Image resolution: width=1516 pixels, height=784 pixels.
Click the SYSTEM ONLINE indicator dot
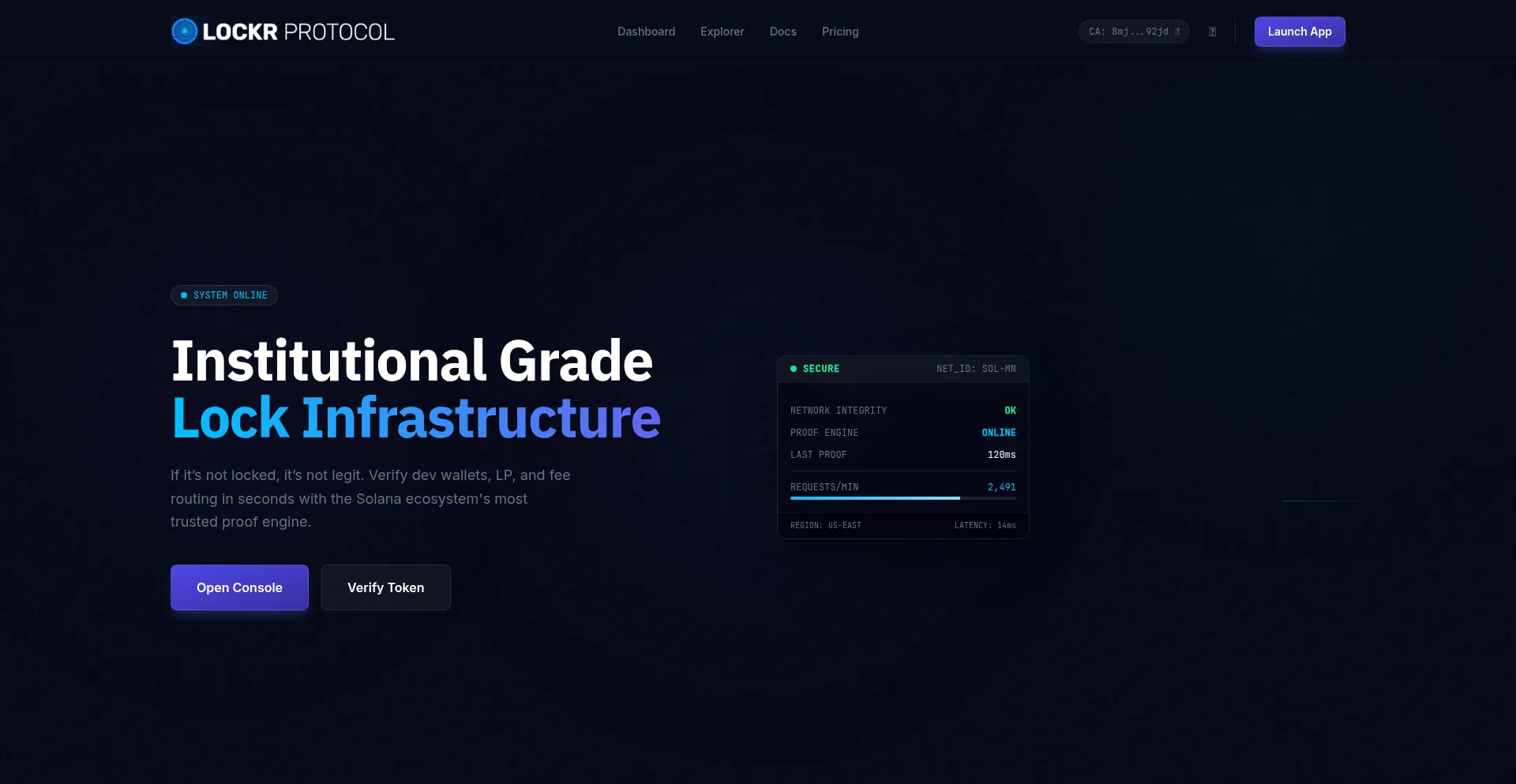pyautogui.click(x=184, y=295)
